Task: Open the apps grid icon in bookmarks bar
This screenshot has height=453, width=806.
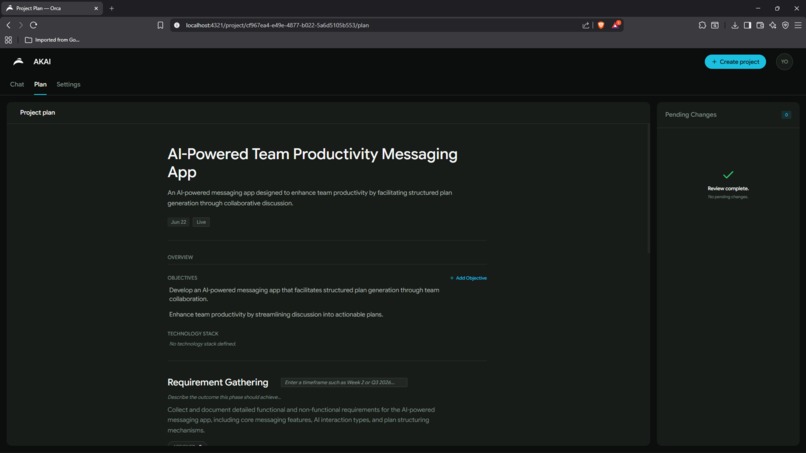Action: tap(8, 40)
